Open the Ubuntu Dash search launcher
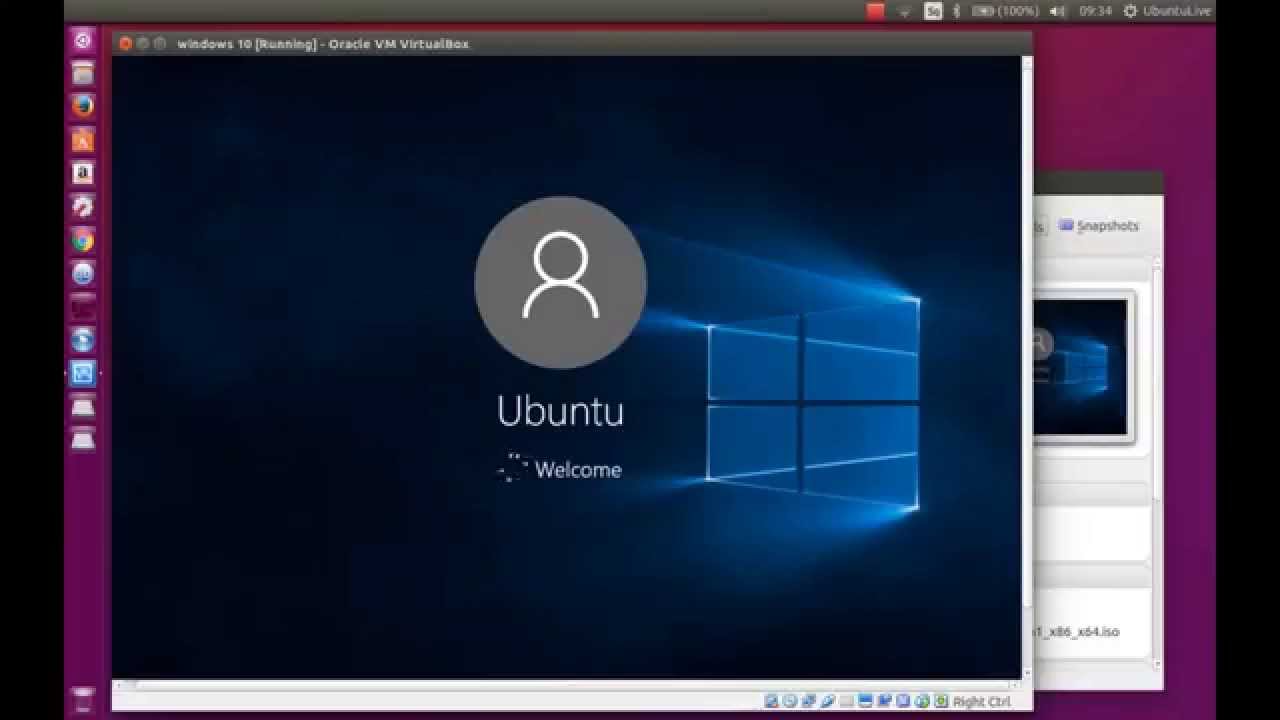Viewport: 1280px width, 720px height. [x=83, y=41]
